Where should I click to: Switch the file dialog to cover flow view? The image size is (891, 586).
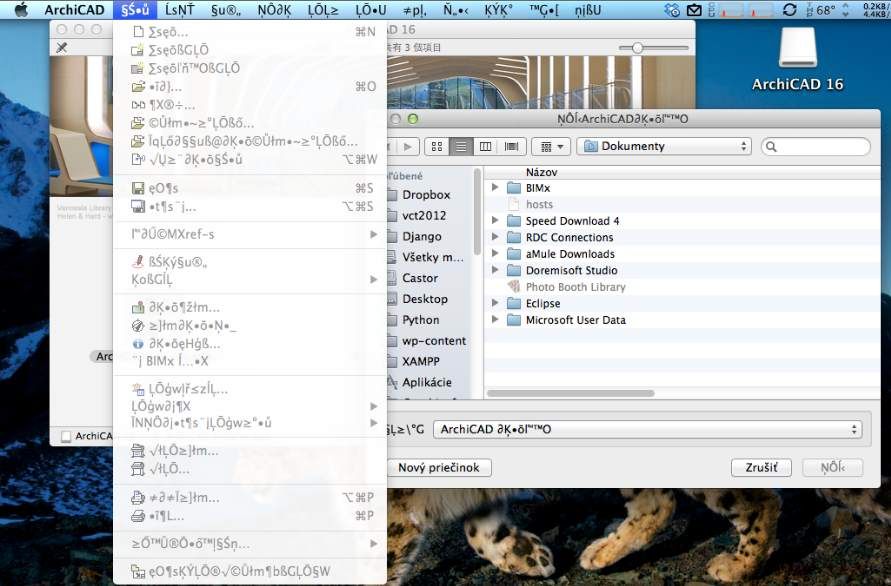pyautogui.click(x=511, y=147)
